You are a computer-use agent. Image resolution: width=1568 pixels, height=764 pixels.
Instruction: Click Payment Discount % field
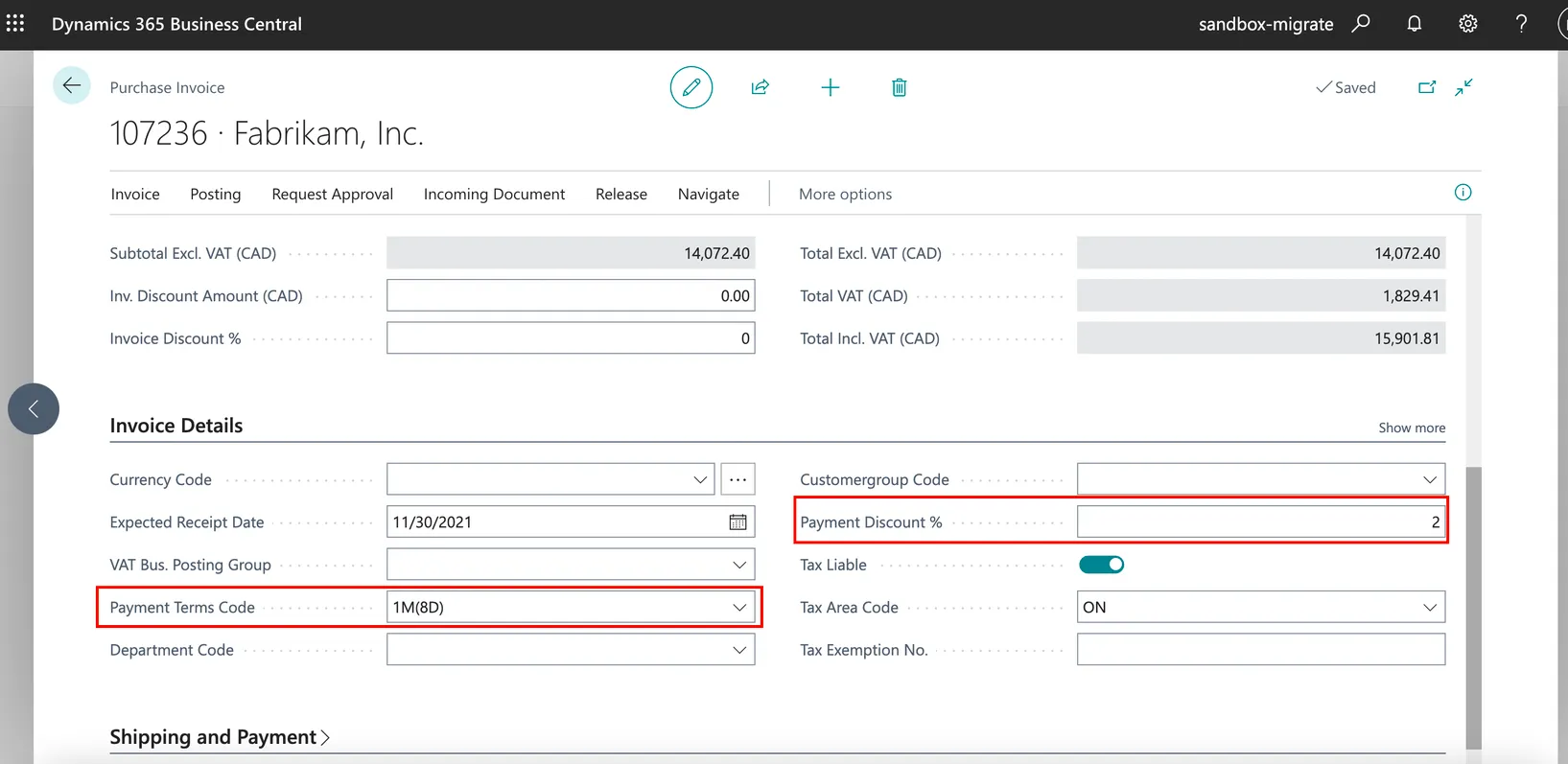1261,521
